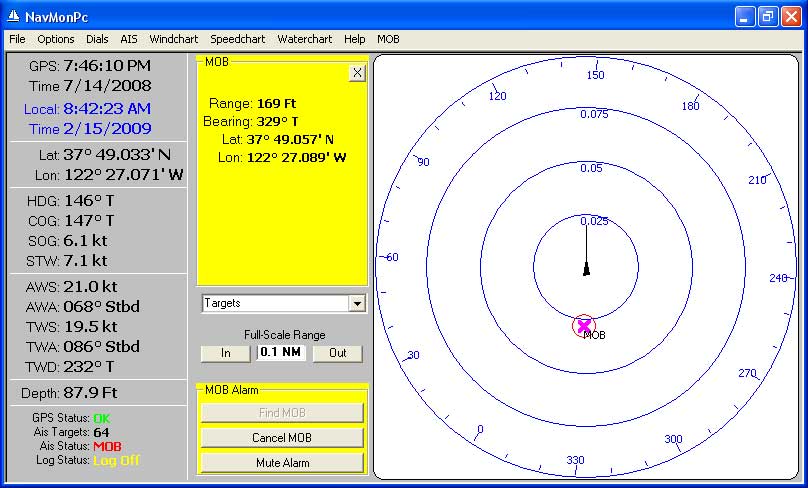The width and height of the screenshot is (808, 488).
Task: Minimize the NavMonPc window
Action: pyautogui.click(x=744, y=16)
